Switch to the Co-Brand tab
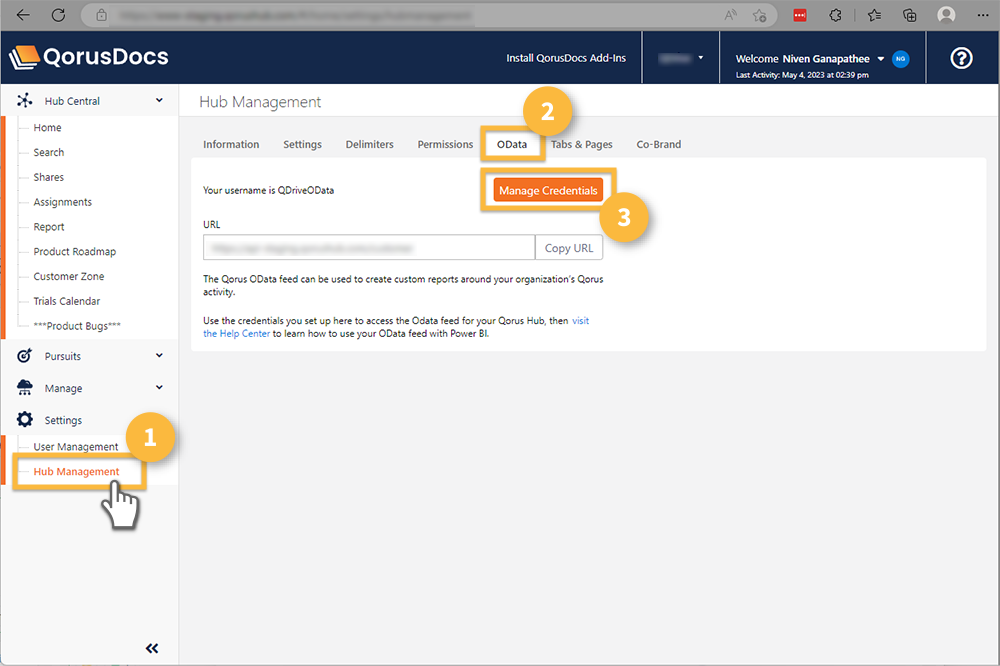Image resolution: width=1000 pixels, height=666 pixels. 659,144
